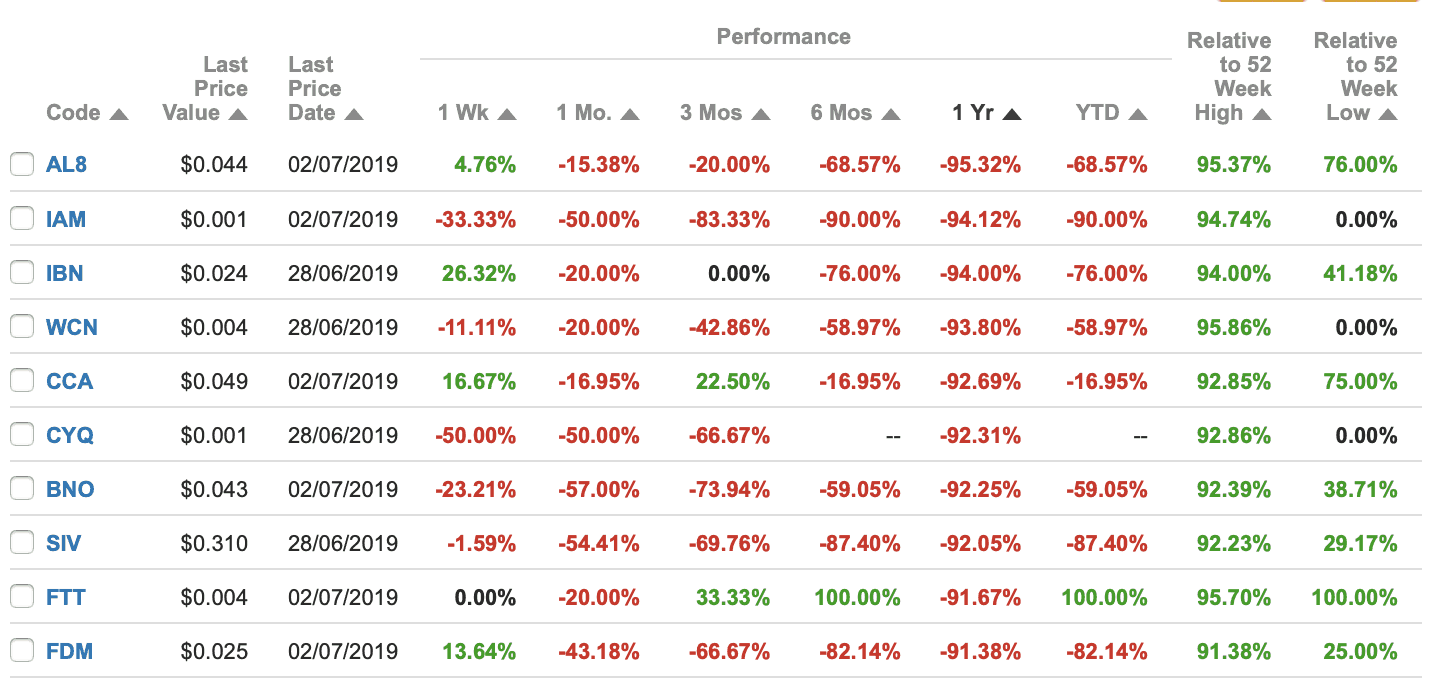The width and height of the screenshot is (1432, 686).
Task: Tick the checkbox for AL8
Action: (x=22, y=165)
